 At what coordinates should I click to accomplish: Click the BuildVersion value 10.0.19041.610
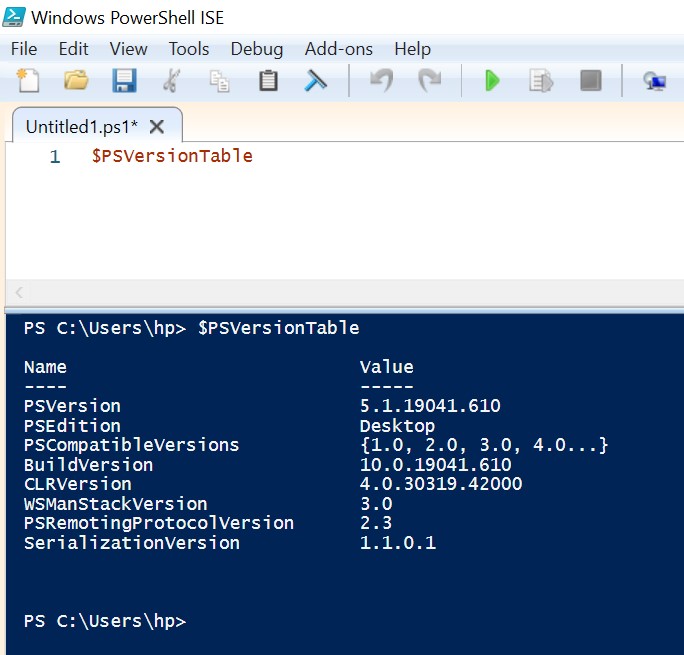435,464
